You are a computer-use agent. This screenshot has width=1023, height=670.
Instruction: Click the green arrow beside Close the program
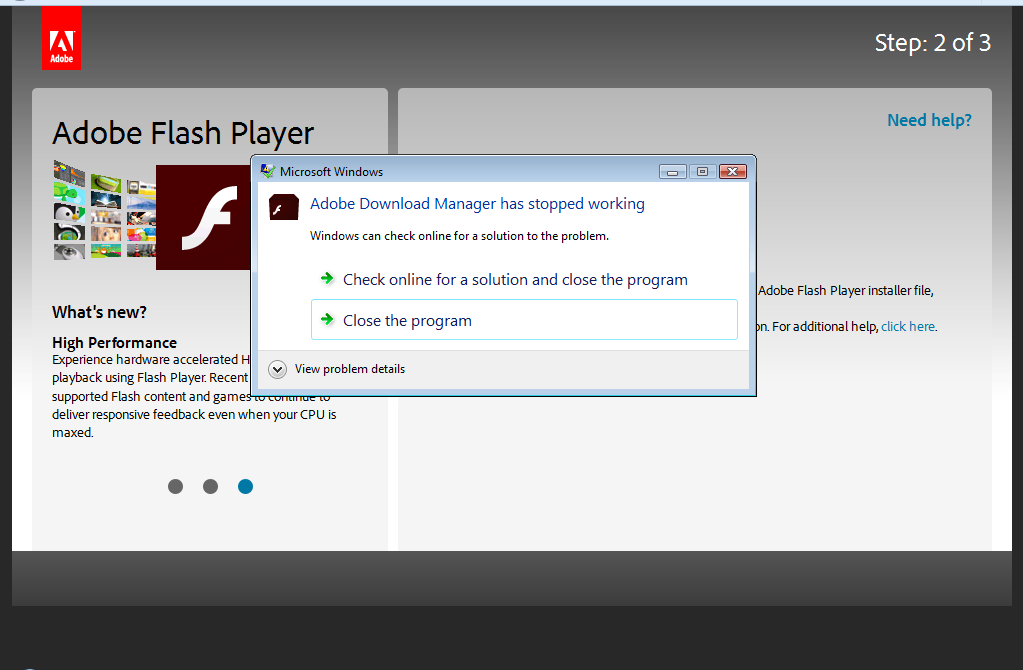click(328, 319)
